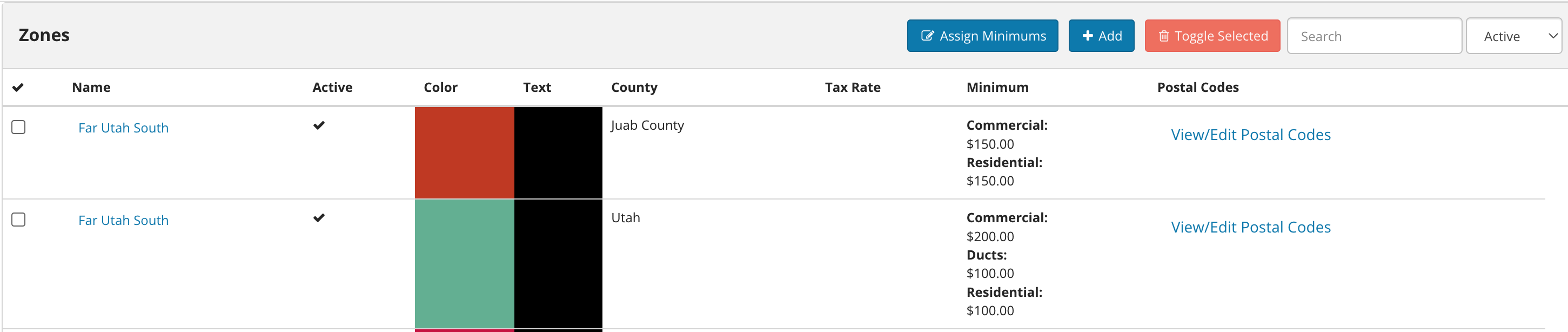Viewport: 1568px width, 332px height.
Task: Click the edit icon on Assign Minimums
Action: pos(927,36)
